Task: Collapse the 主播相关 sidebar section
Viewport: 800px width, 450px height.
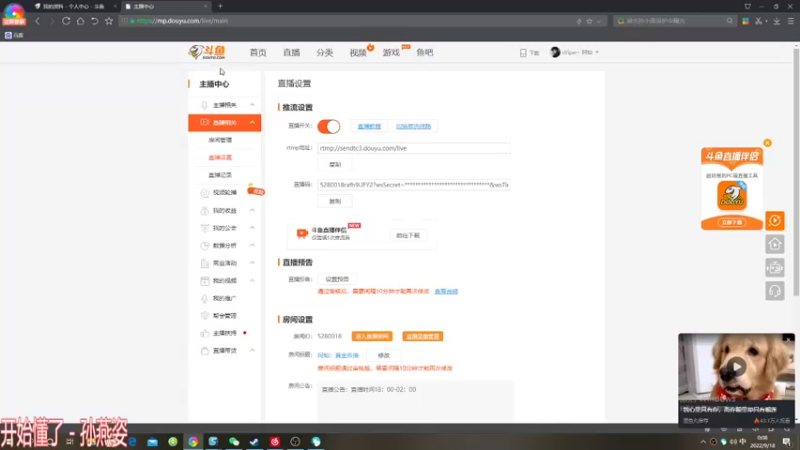Action: (252, 105)
